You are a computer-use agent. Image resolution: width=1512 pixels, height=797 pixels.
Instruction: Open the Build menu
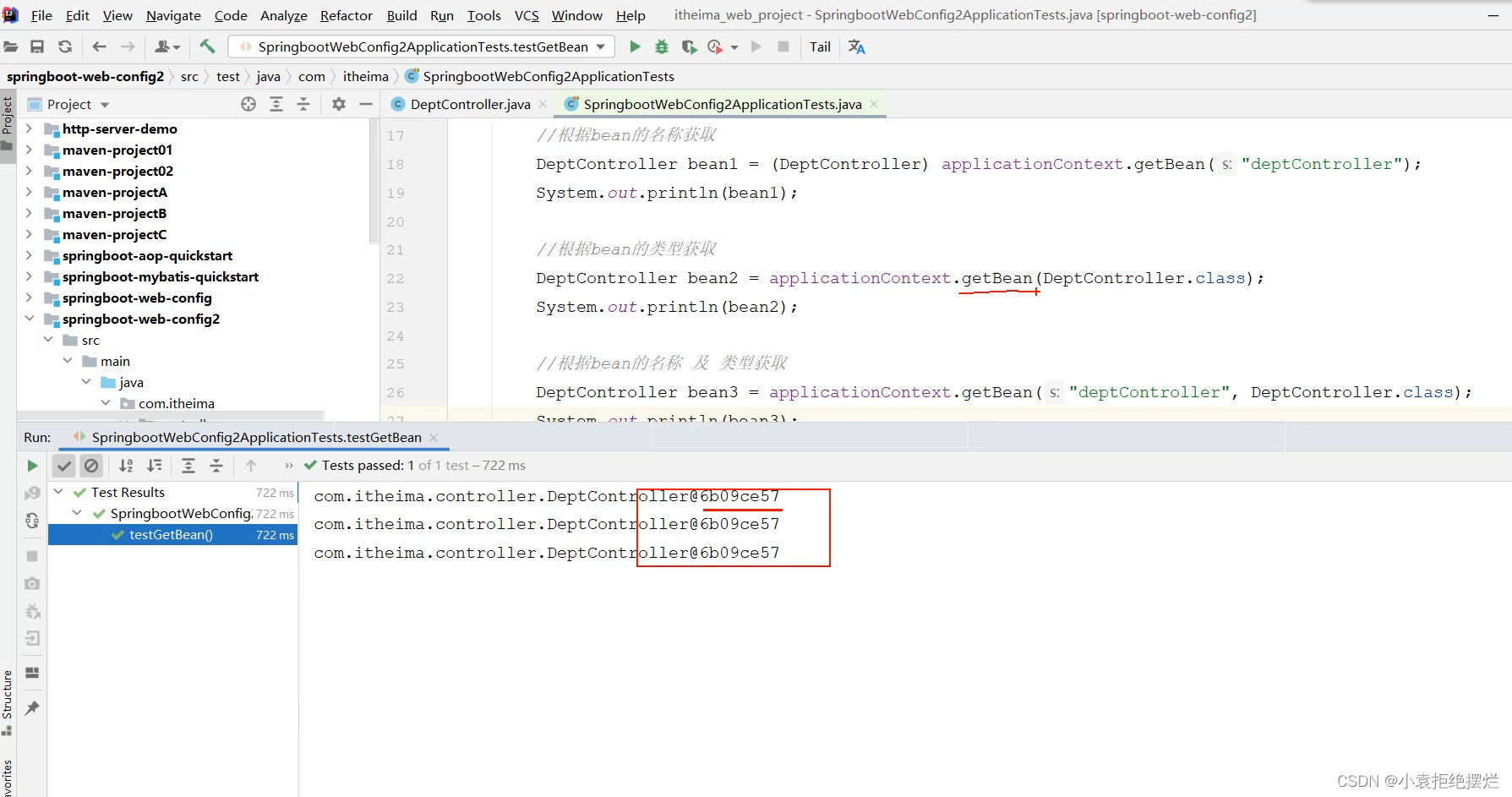tap(401, 15)
